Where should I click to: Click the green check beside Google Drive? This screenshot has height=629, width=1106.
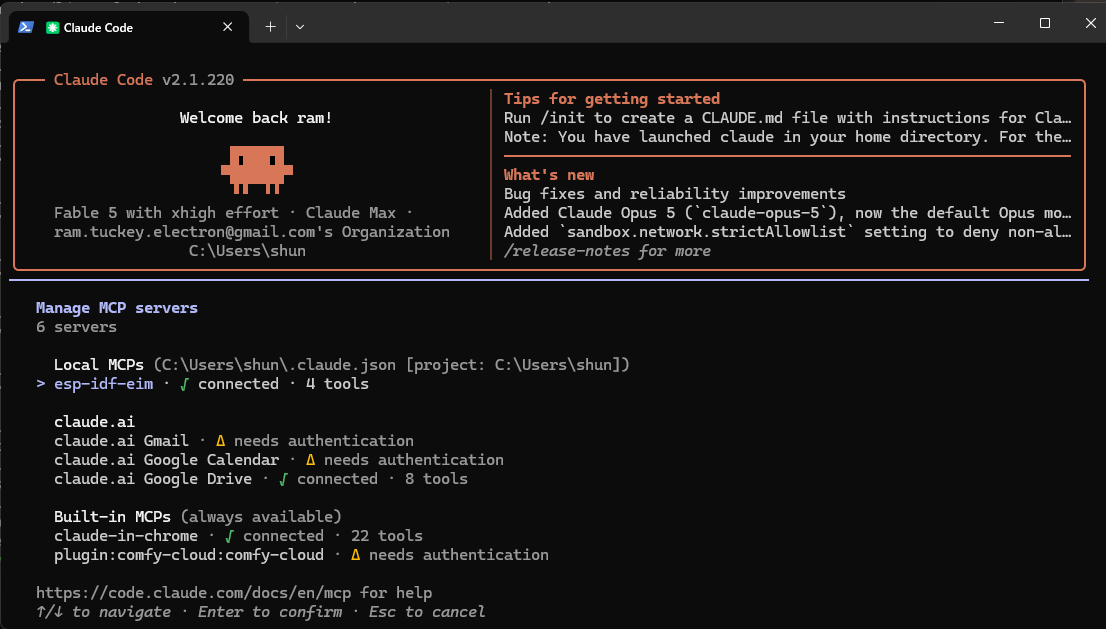coord(283,480)
